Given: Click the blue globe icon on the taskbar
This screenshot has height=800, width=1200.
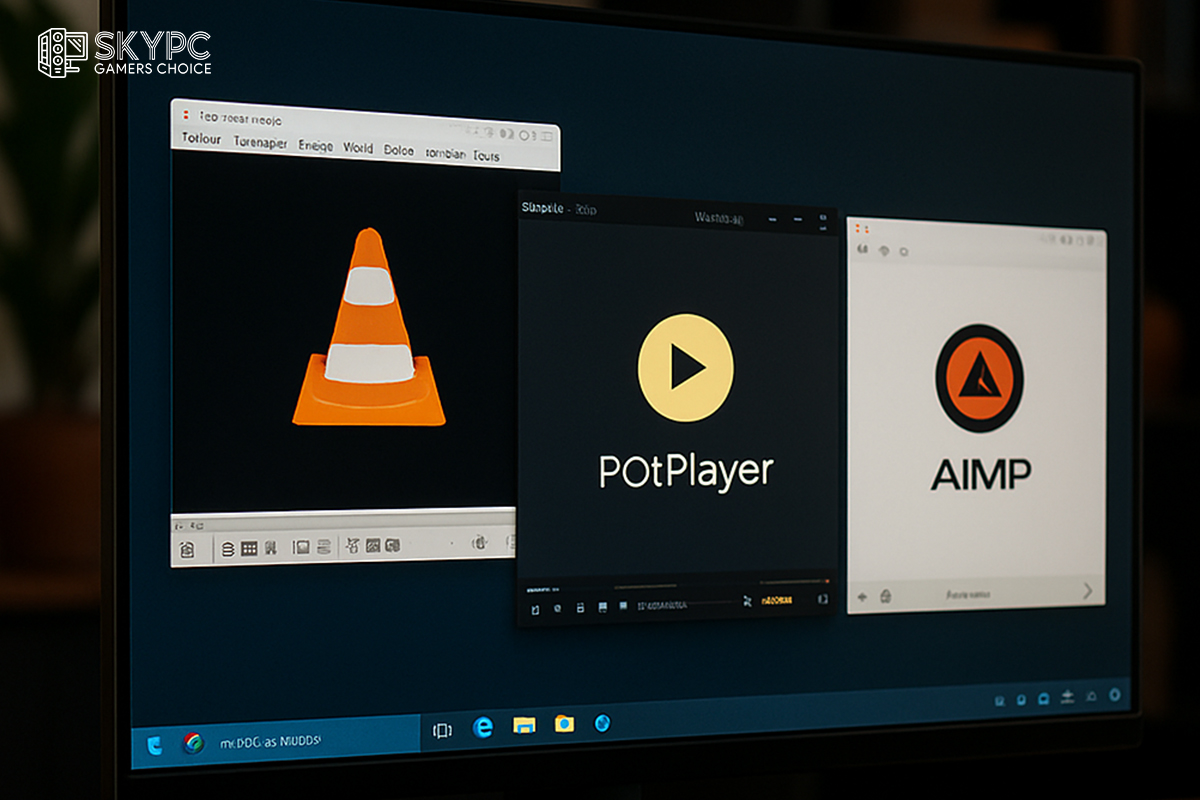Looking at the screenshot, I should click(x=602, y=722).
